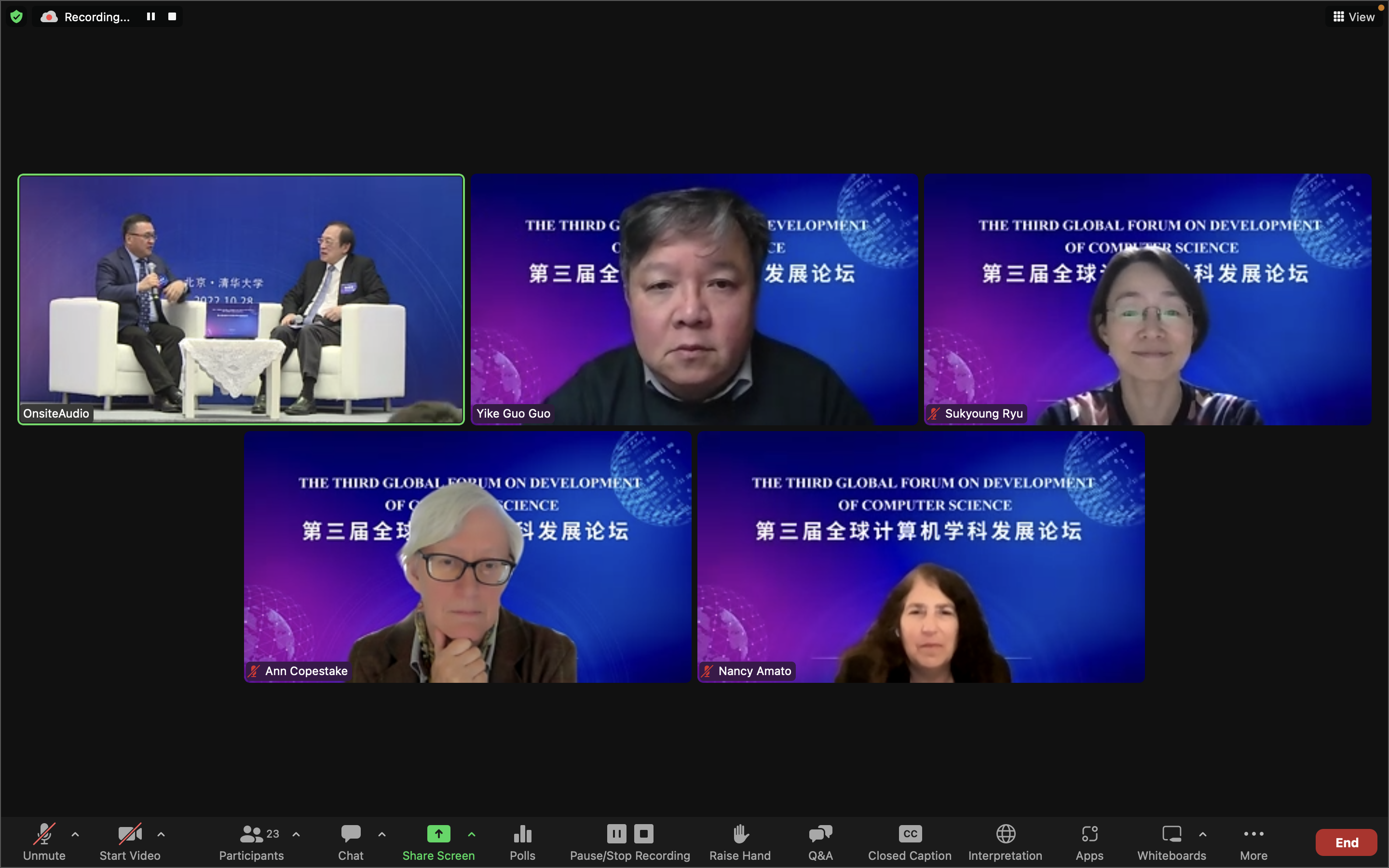Open the Q&A panel
This screenshot has height=868, width=1389.
point(820,841)
